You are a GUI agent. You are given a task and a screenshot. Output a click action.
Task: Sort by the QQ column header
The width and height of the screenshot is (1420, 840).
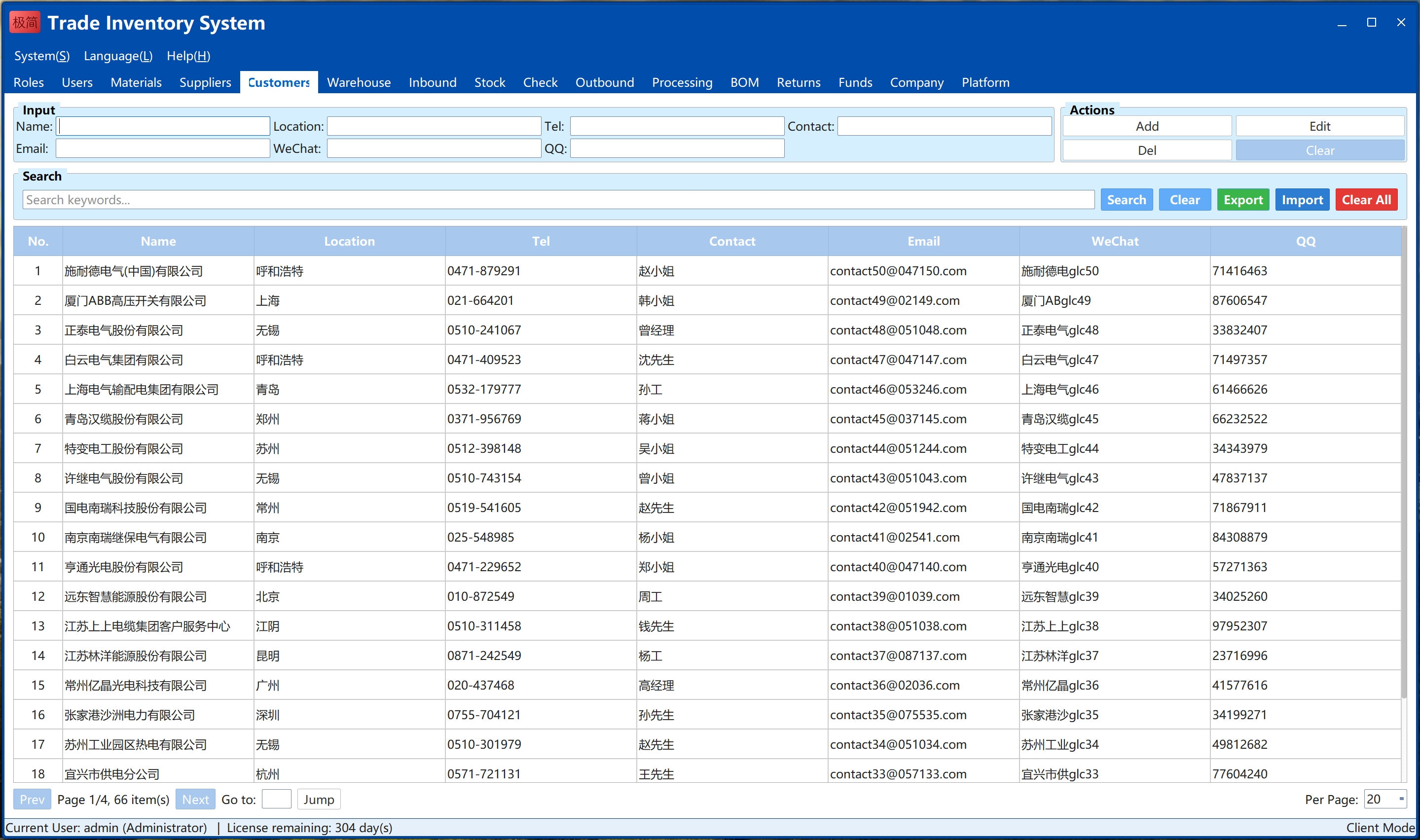(1306, 241)
